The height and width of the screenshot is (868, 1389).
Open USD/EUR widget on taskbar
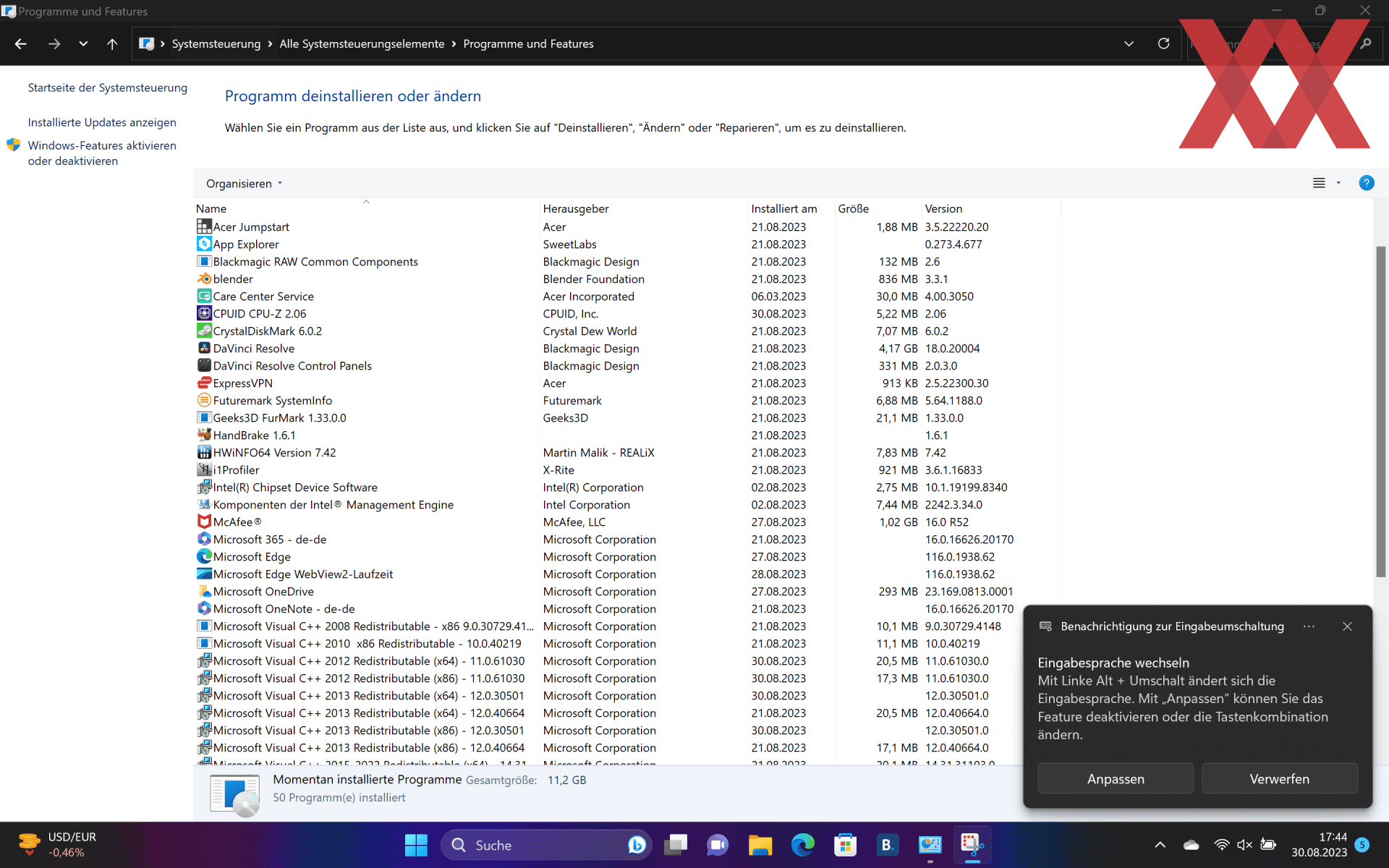coord(58,845)
